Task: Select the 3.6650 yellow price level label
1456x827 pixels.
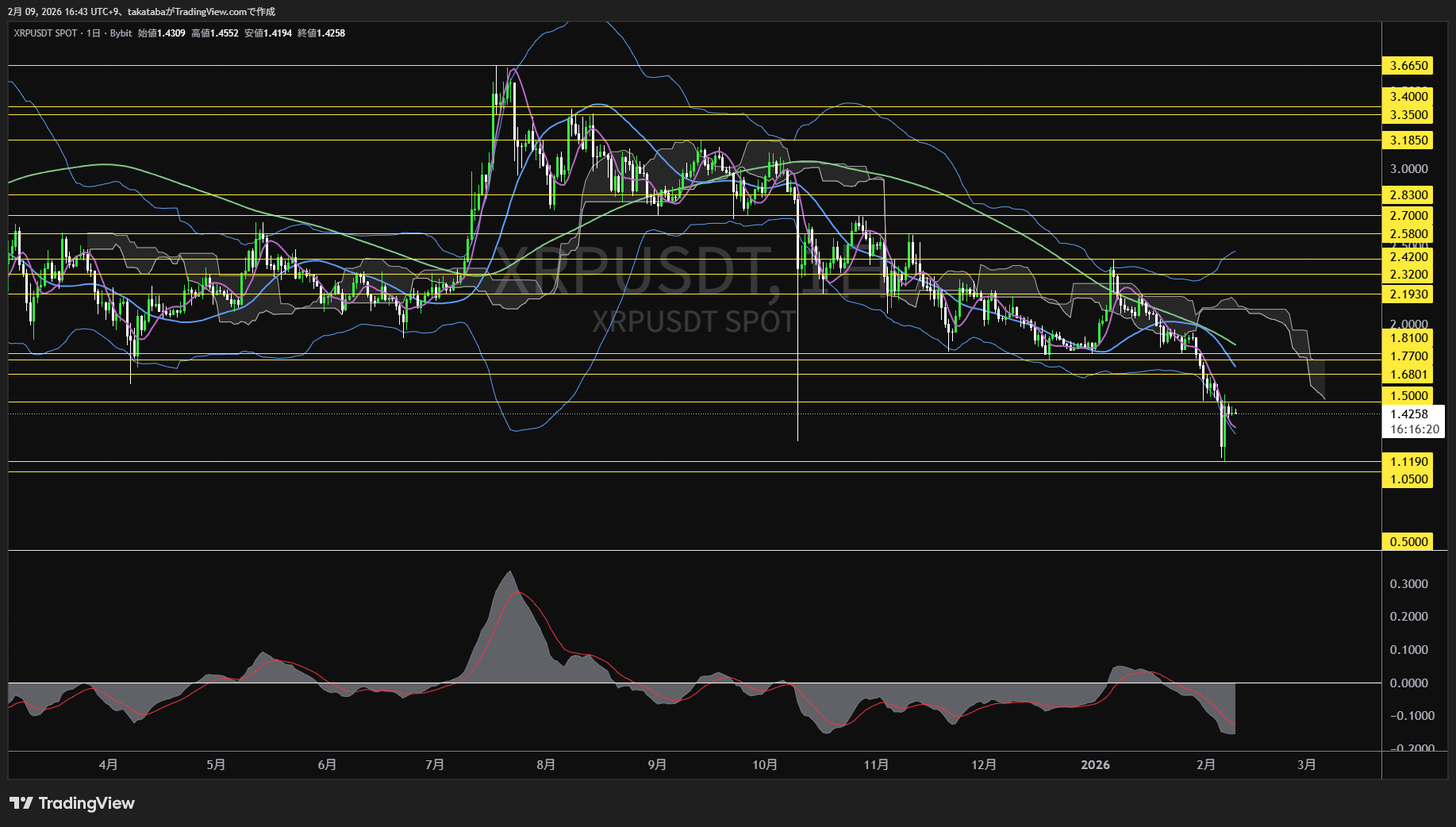Action: (1408, 66)
